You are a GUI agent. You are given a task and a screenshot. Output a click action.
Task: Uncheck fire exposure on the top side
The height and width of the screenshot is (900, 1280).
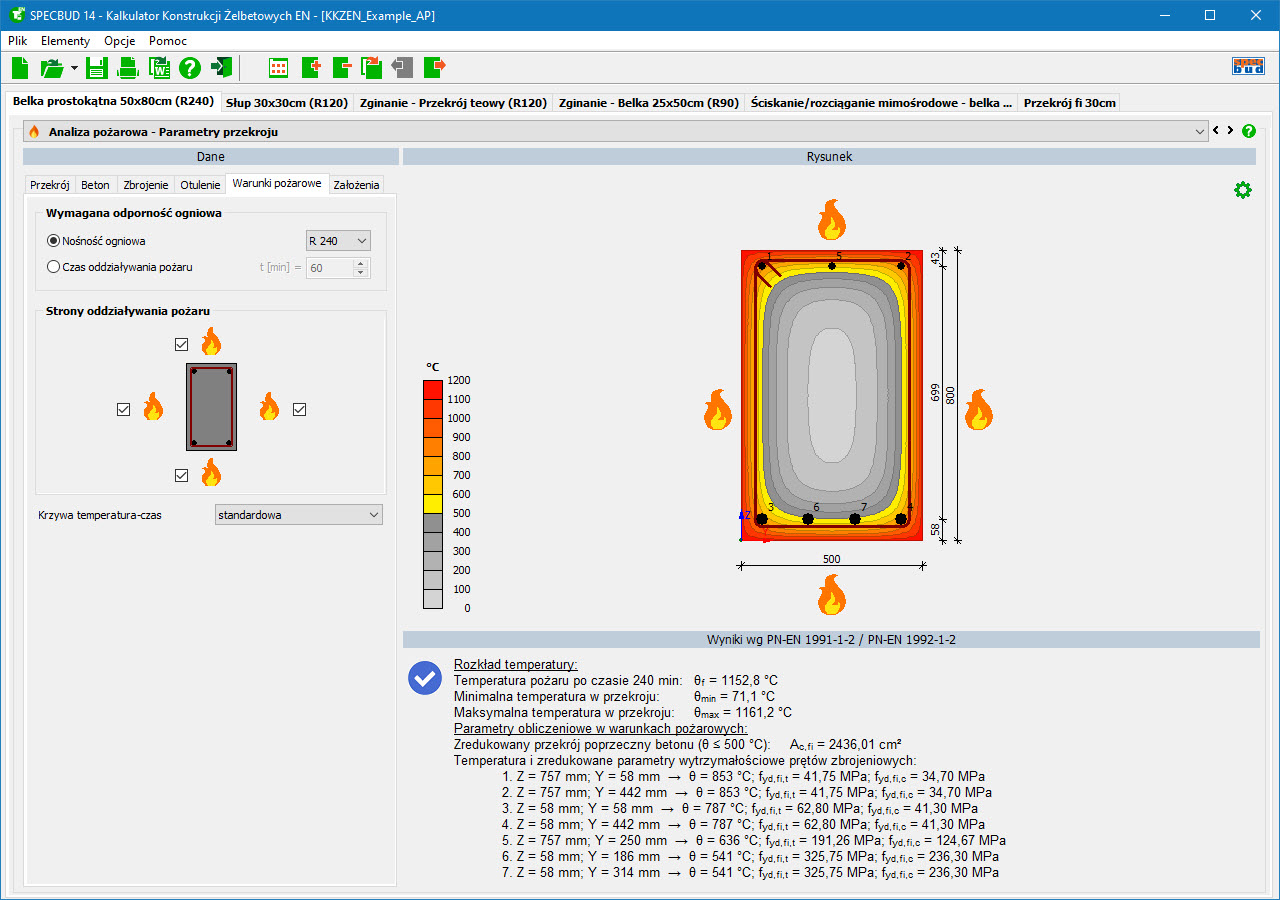pos(181,344)
